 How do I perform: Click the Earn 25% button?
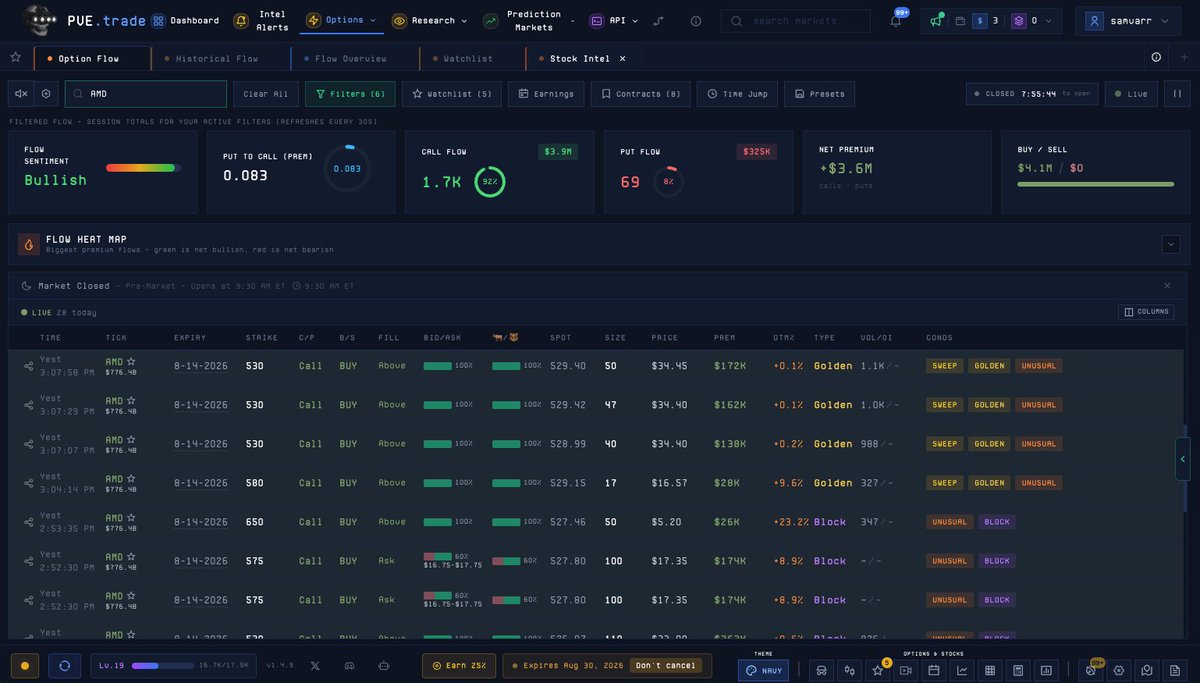pos(459,665)
